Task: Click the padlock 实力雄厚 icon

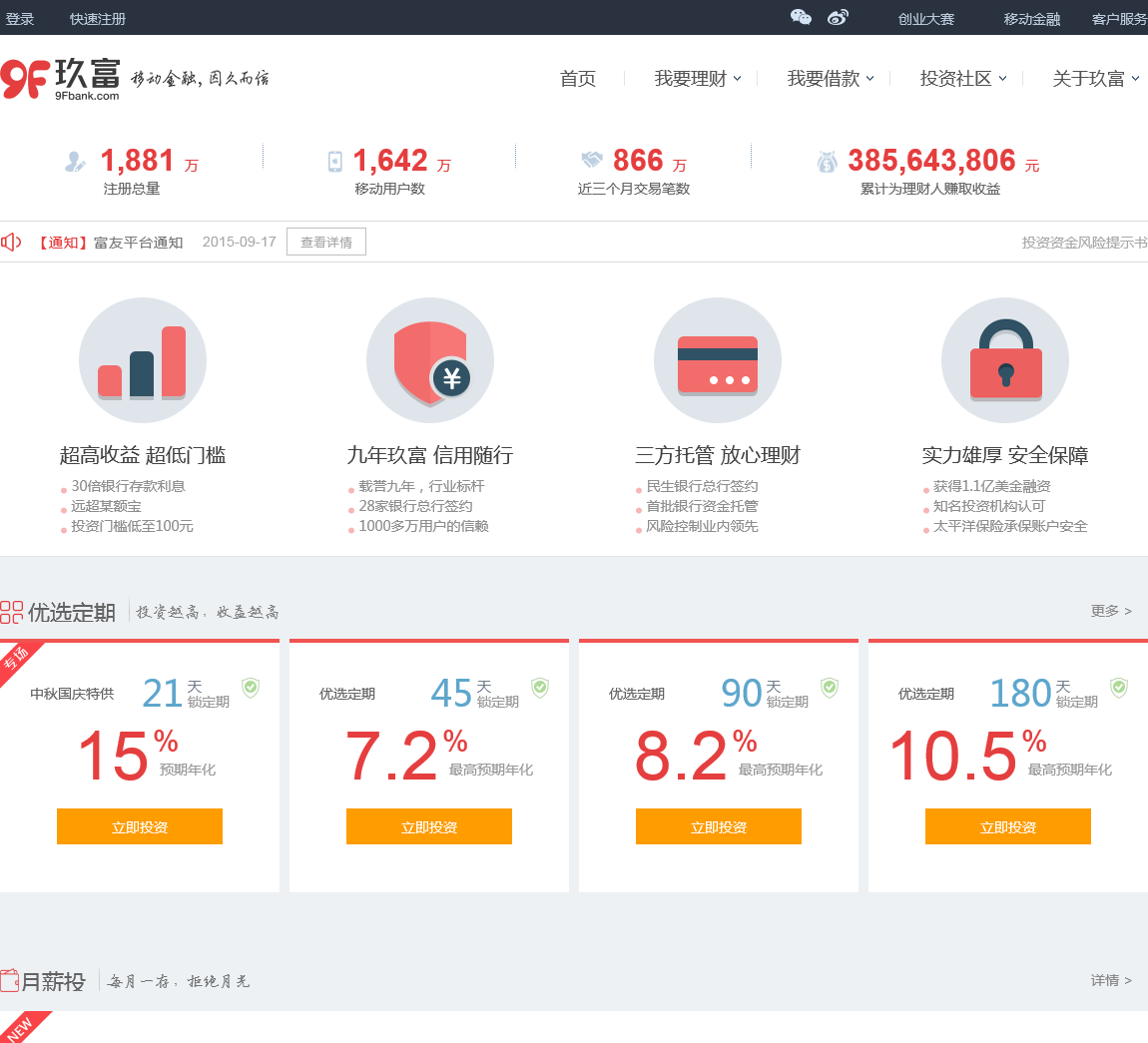Action: pos(1005,361)
